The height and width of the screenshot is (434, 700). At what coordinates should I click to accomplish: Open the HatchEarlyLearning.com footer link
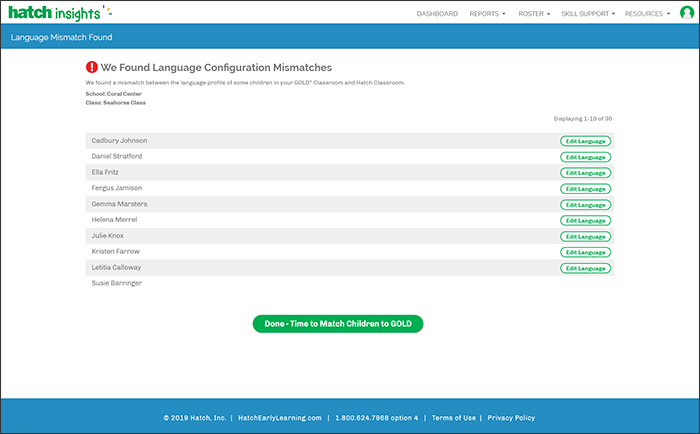[279, 418]
